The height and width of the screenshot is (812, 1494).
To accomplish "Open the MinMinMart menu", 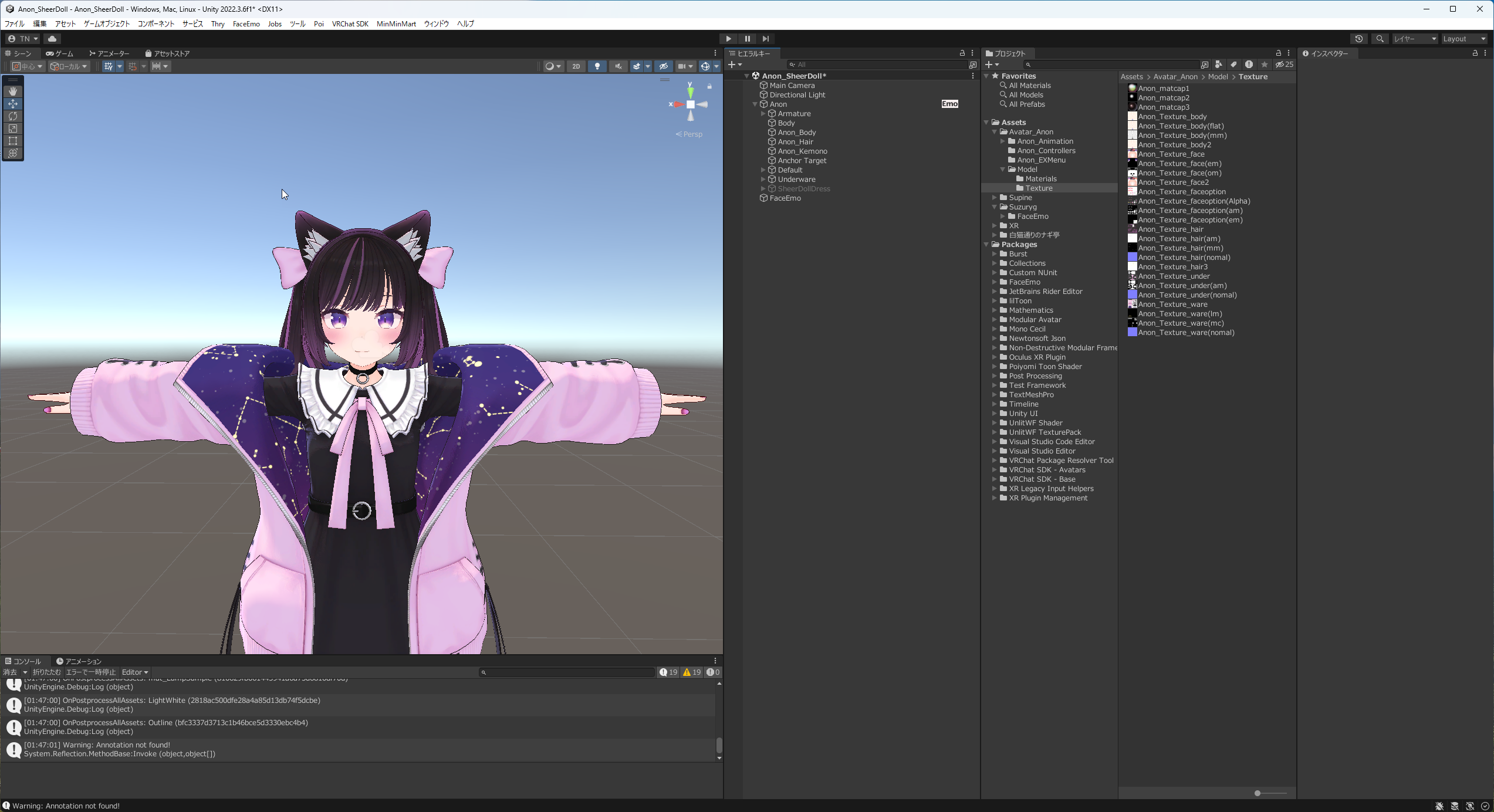I will (x=396, y=24).
